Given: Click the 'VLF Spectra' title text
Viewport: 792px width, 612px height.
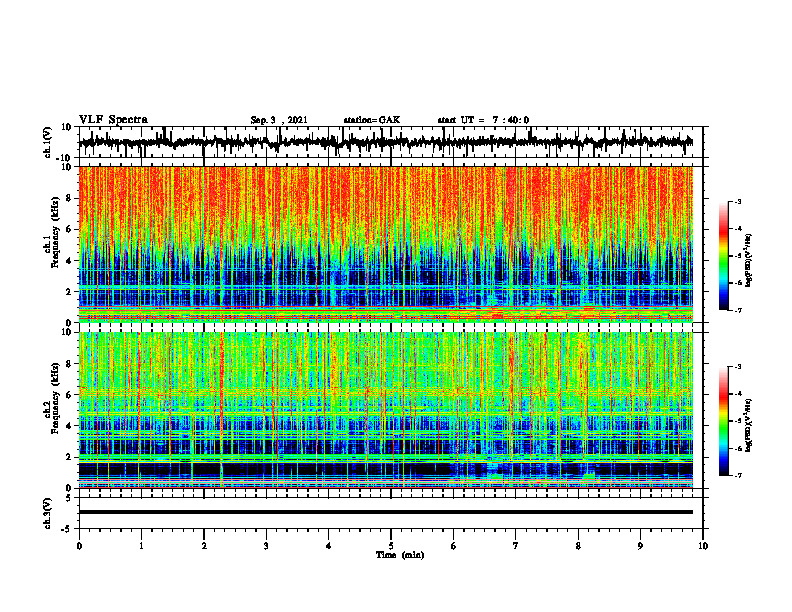Looking at the screenshot, I should 113,120.
